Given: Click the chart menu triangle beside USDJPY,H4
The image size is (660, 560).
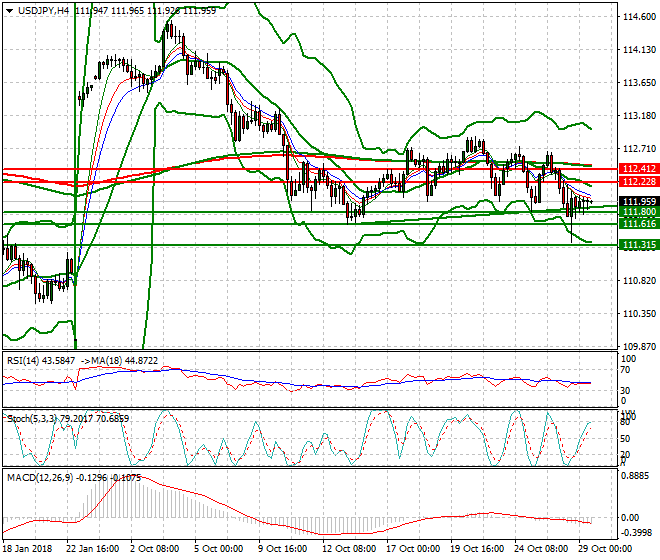Looking at the screenshot, I should pyautogui.click(x=10, y=11).
